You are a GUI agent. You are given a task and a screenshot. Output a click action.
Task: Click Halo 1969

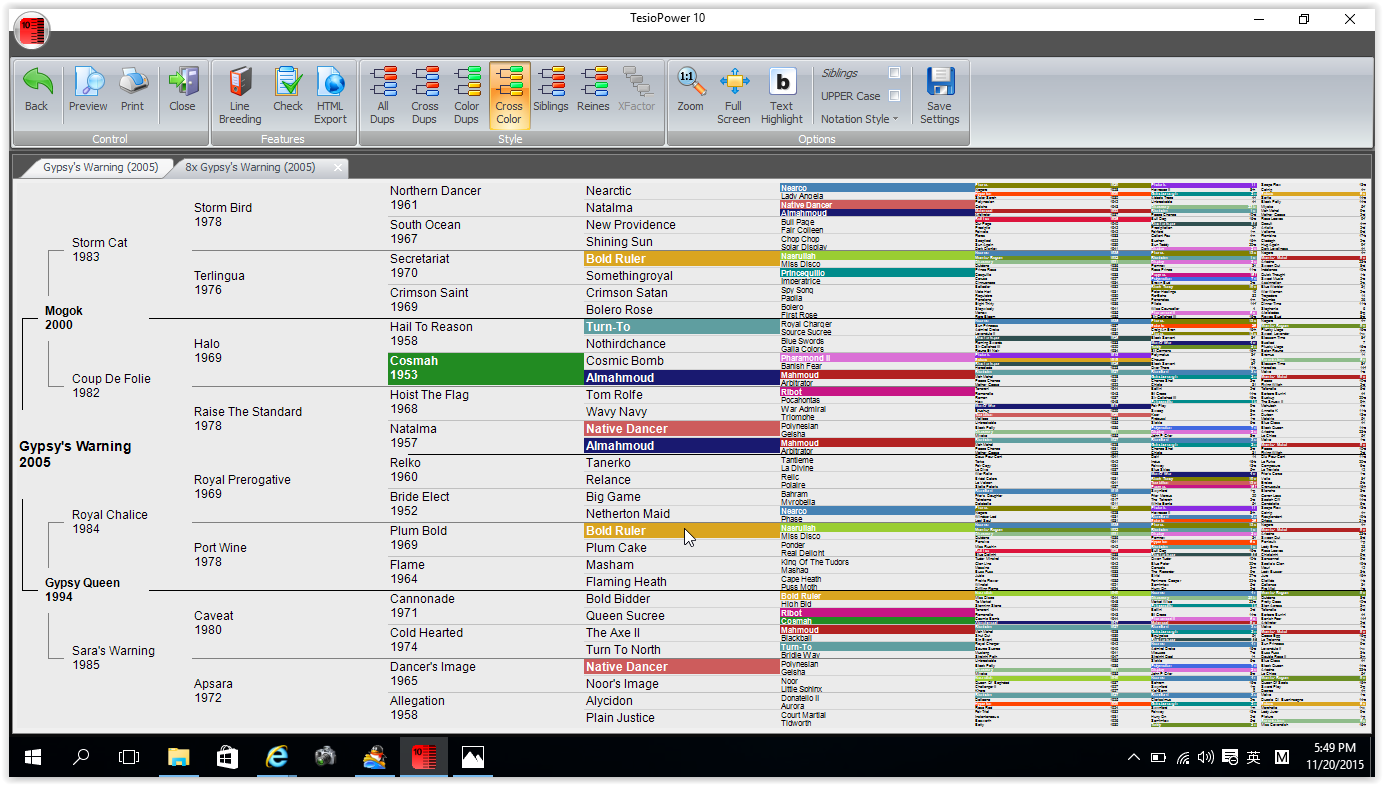click(x=208, y=351)
